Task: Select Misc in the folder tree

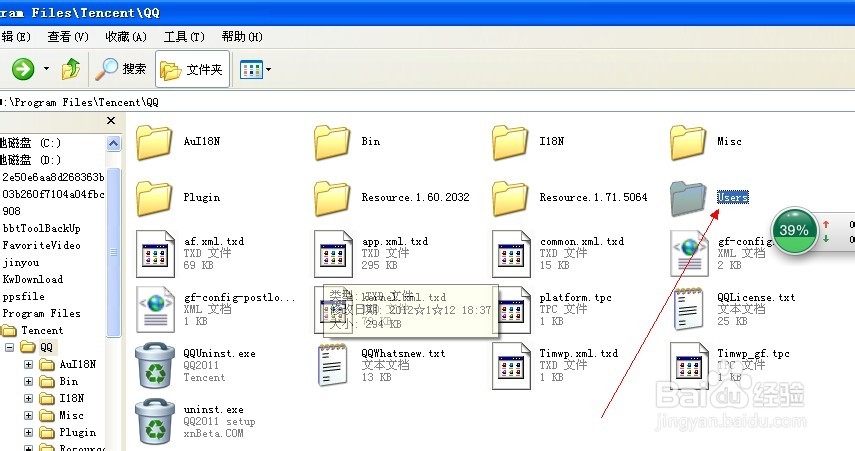Action: pos(71,415)
